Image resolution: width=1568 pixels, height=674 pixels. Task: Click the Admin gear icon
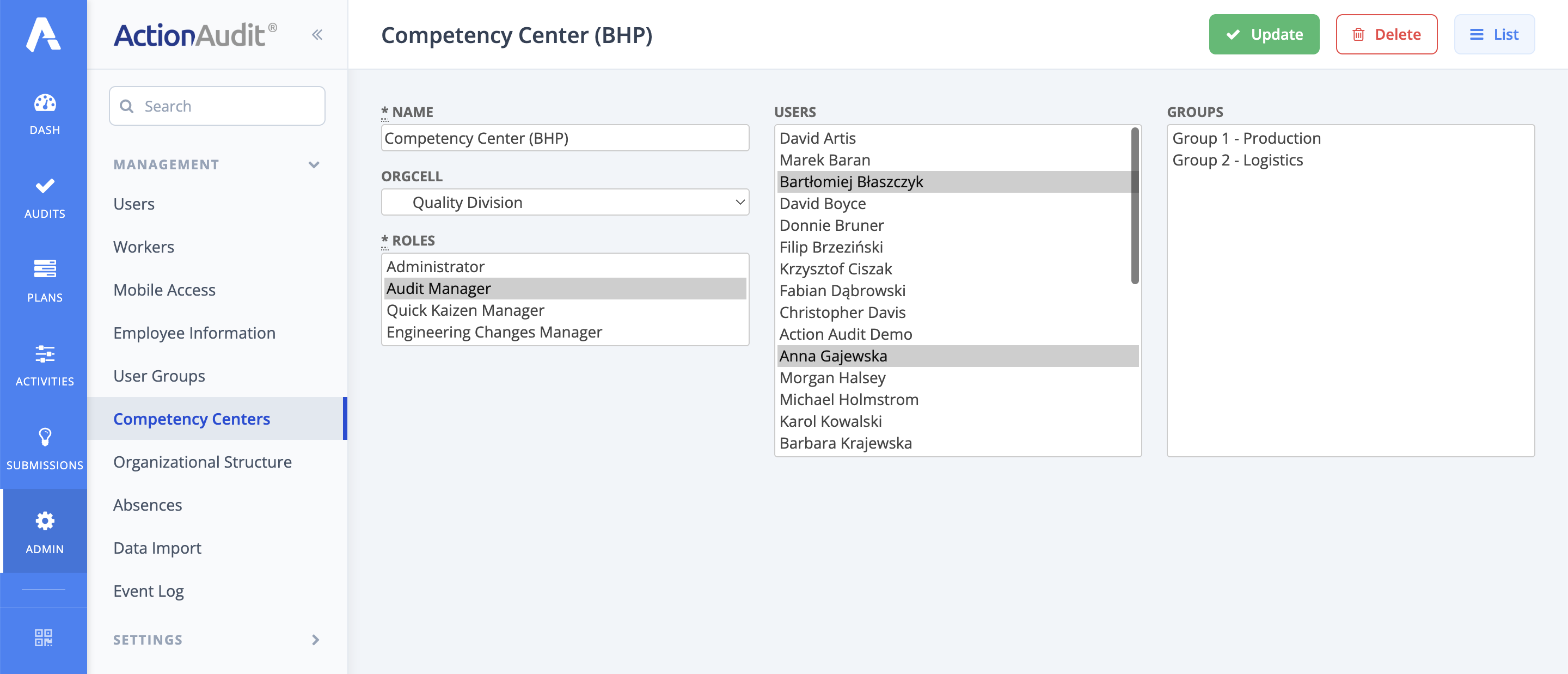[45, 520]
